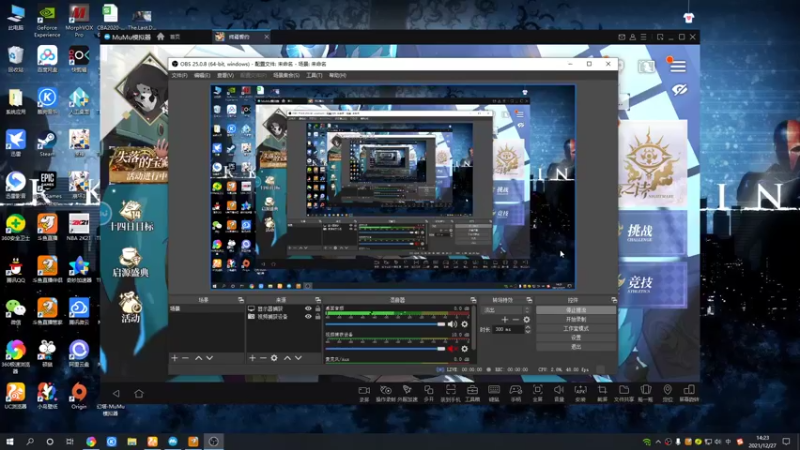Open game hamburger menu at top right
800x450 pixels.
point(678,66)
